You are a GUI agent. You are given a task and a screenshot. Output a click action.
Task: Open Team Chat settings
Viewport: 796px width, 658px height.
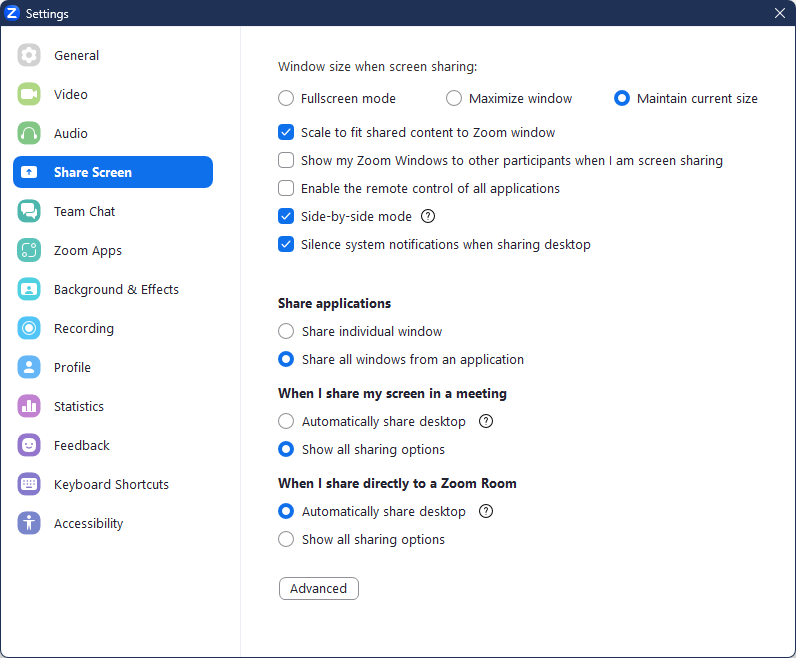click(113, 211)
